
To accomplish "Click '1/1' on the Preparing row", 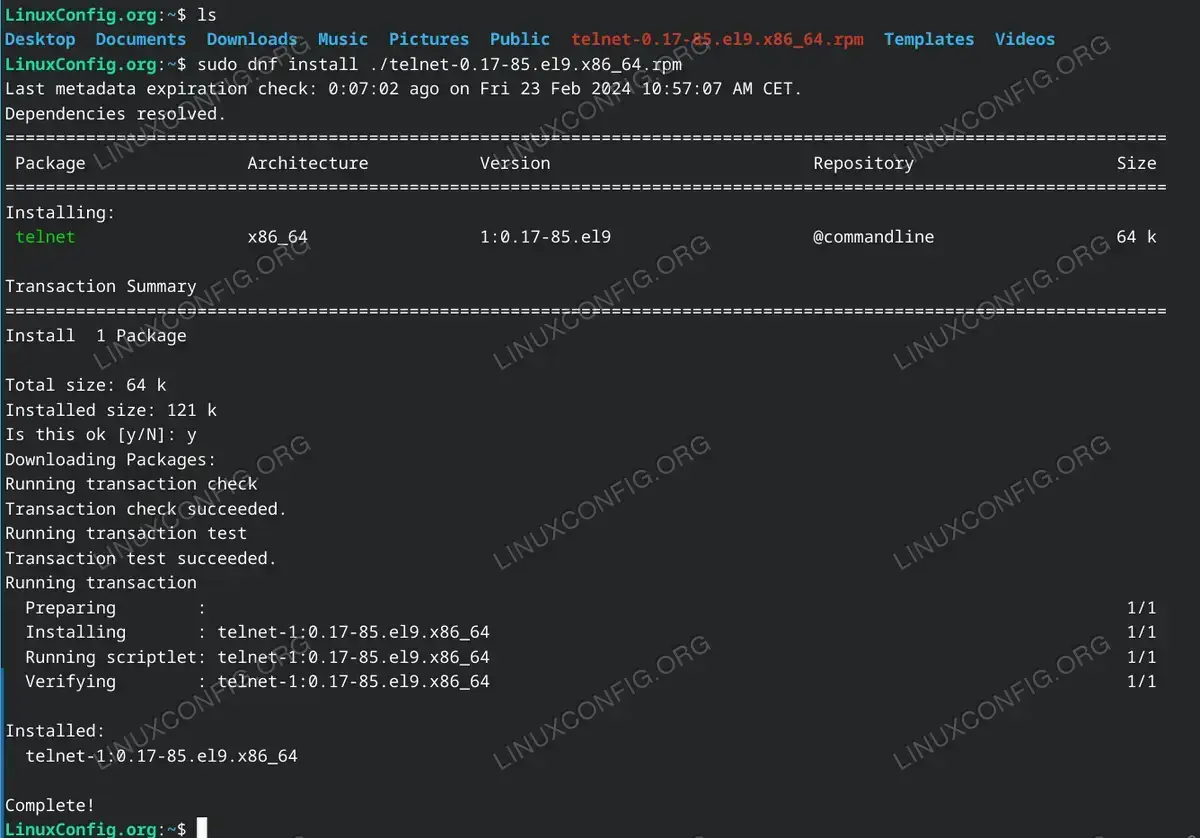I will (x=1141, y=608).
